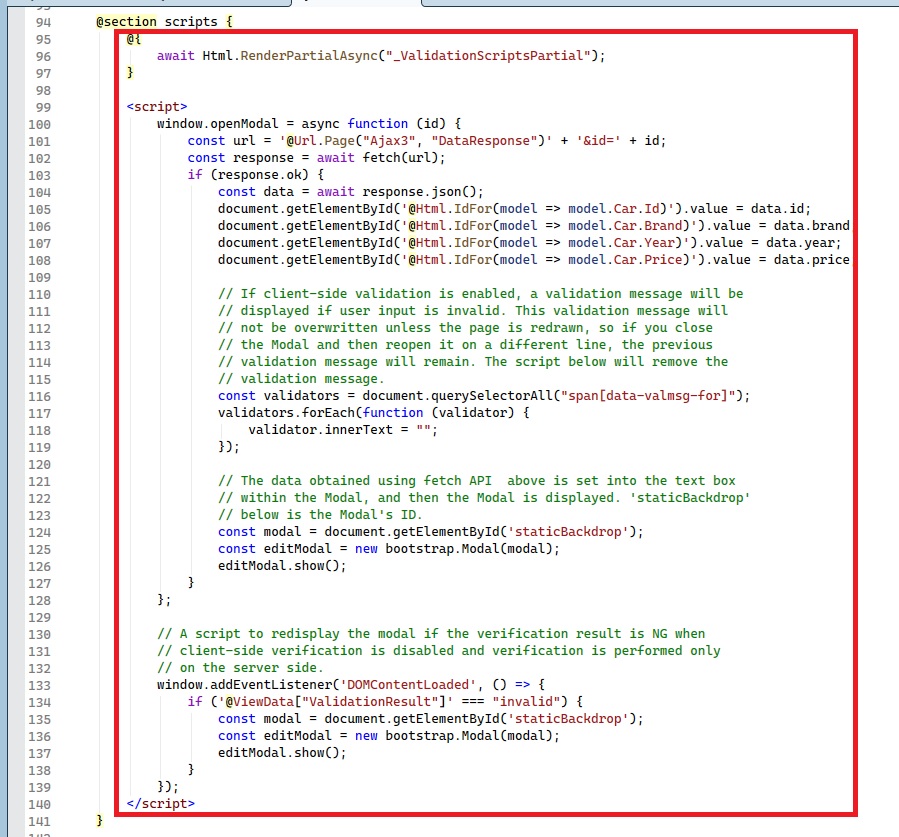Click the comment "// on the server side."
Viewport: 899px width, 837px height.
tap(240, 667)
